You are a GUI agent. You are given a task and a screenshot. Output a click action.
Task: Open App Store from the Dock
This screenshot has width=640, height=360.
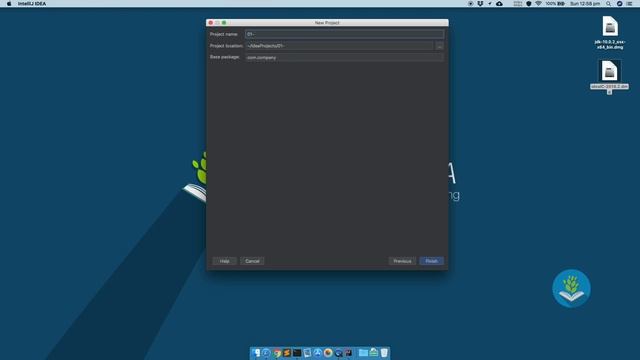tap(318, 353)
